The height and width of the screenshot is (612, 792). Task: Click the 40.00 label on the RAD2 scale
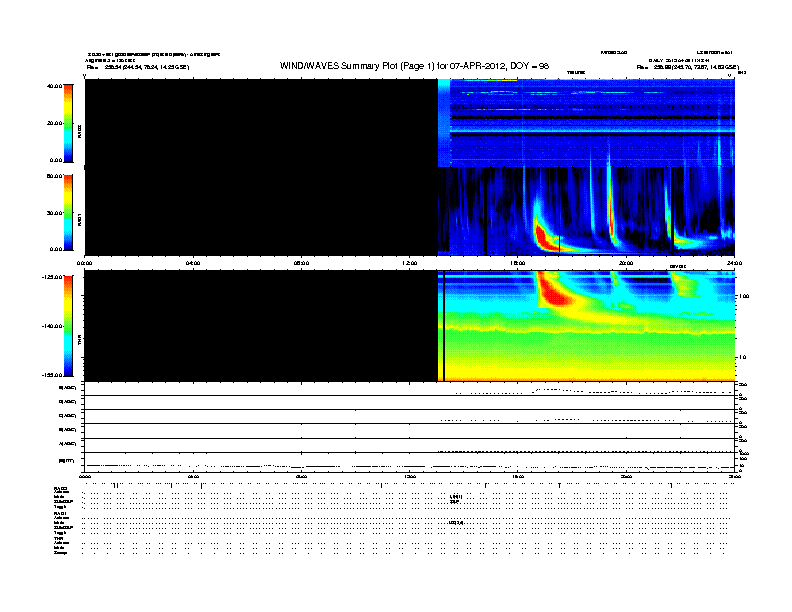pyautogui.click(x=54, y=86)
